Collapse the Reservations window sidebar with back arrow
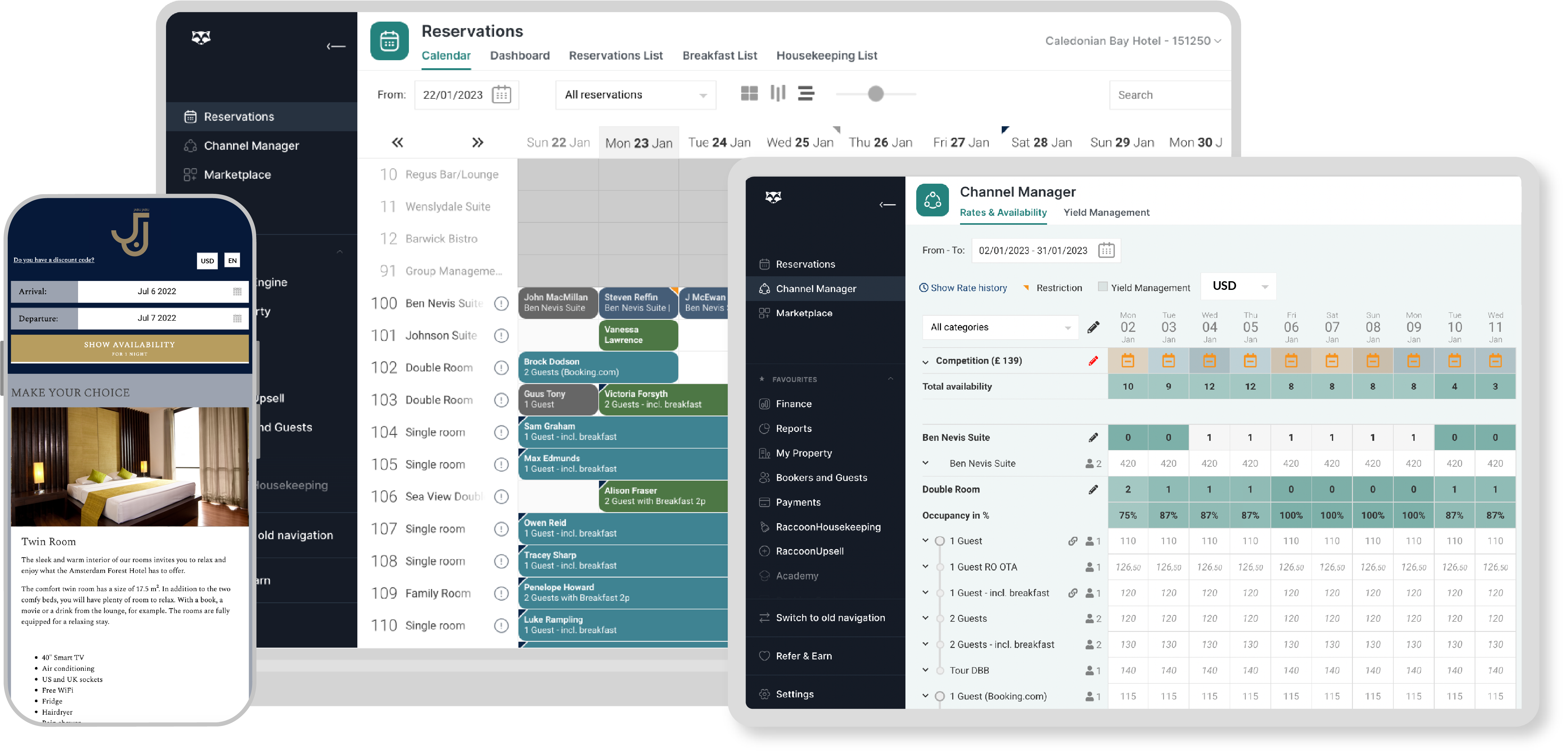The height and width of the screenshot is (756, 1568). coord(336,46)
